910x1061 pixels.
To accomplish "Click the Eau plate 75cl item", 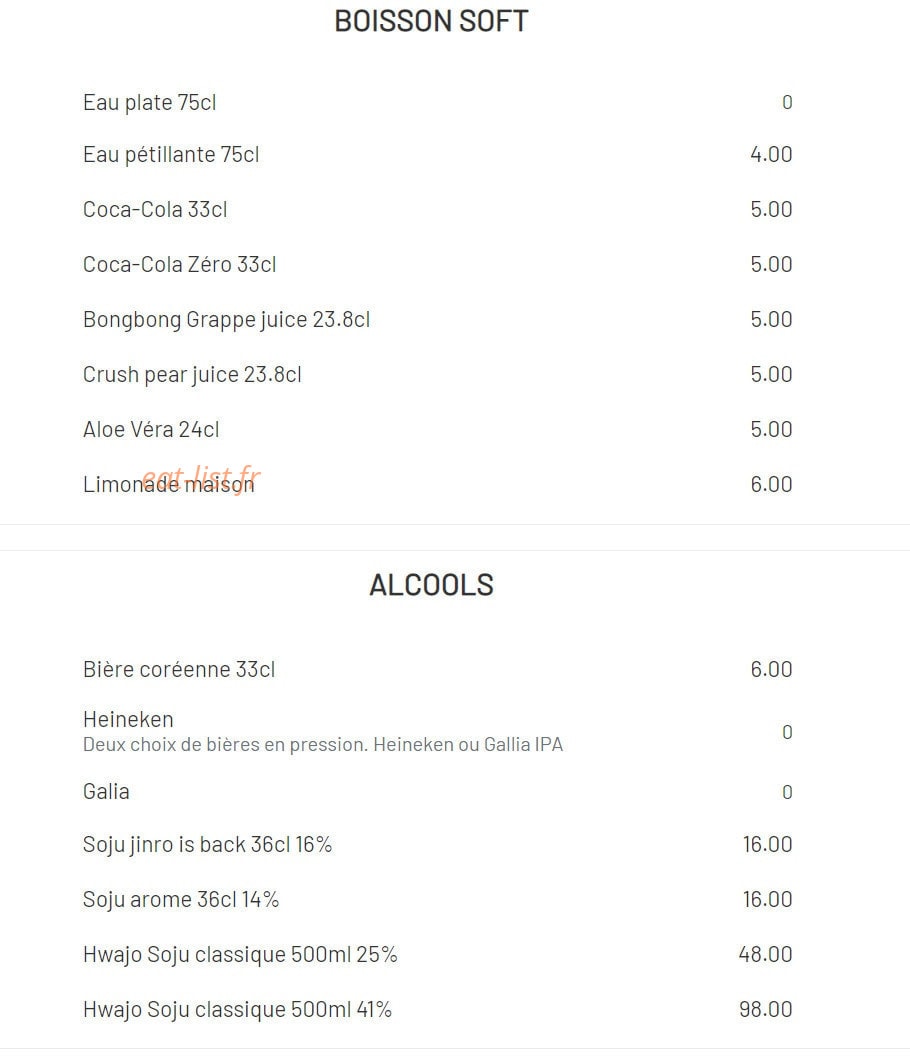I will 150,103.
